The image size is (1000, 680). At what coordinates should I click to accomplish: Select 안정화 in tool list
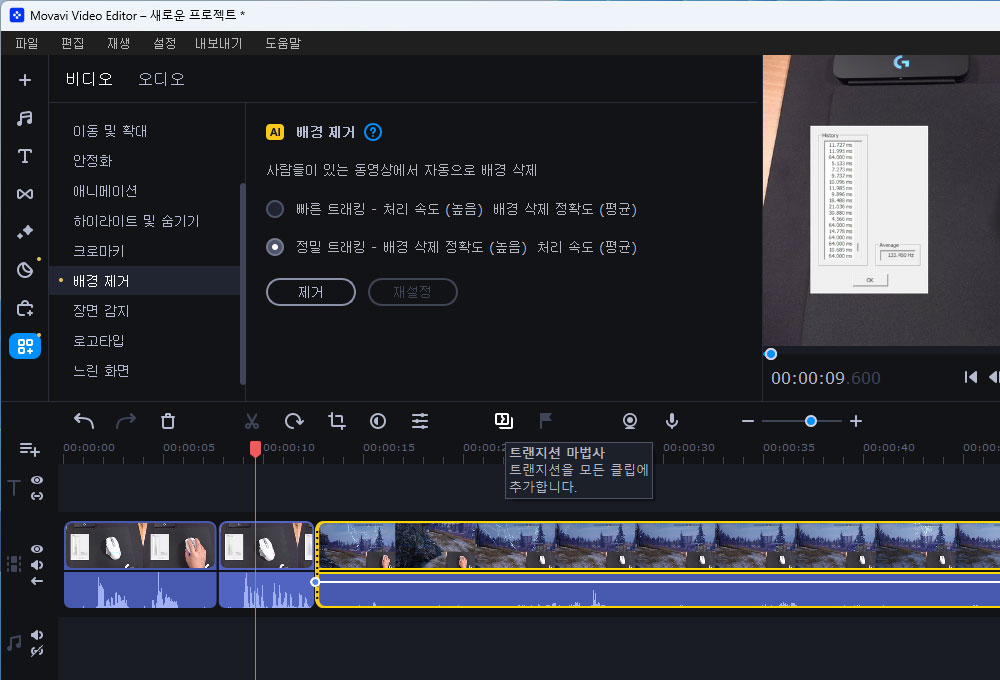click(144, 161)
